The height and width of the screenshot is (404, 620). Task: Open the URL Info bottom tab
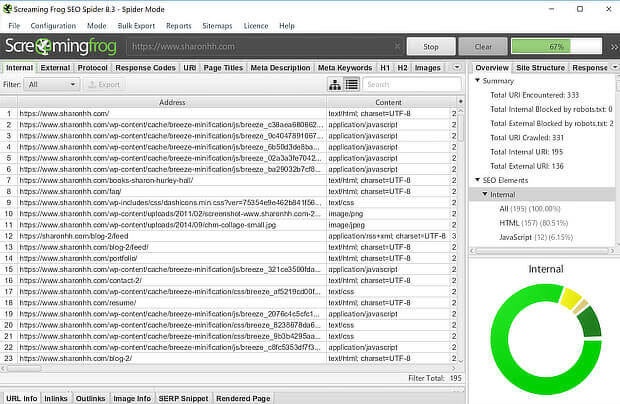(x=22, y=398)
